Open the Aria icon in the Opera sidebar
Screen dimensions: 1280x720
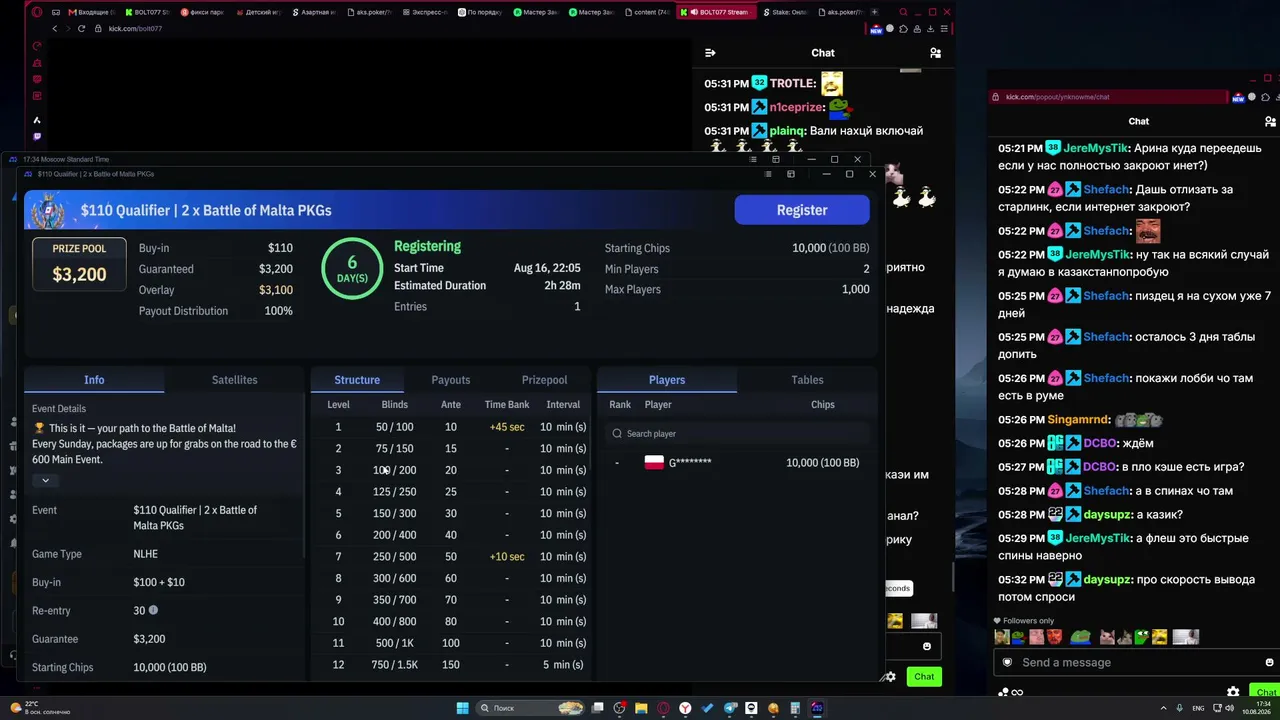coord(37,120)
